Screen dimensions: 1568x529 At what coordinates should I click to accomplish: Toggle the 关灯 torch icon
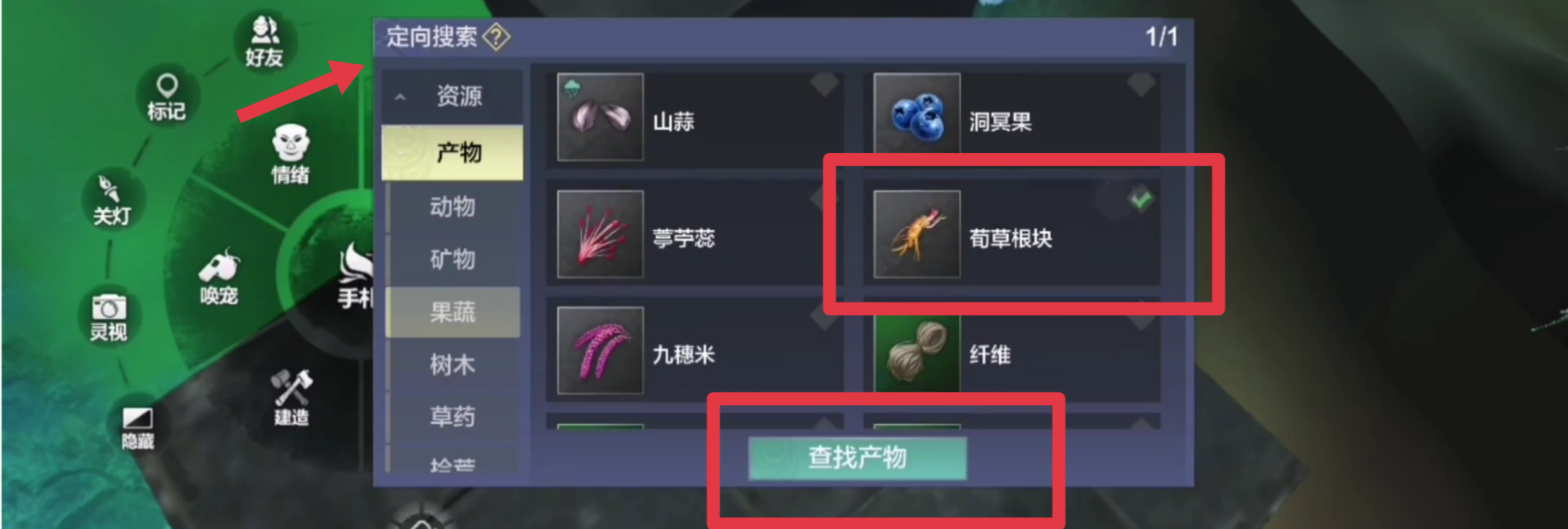(111, 199)
